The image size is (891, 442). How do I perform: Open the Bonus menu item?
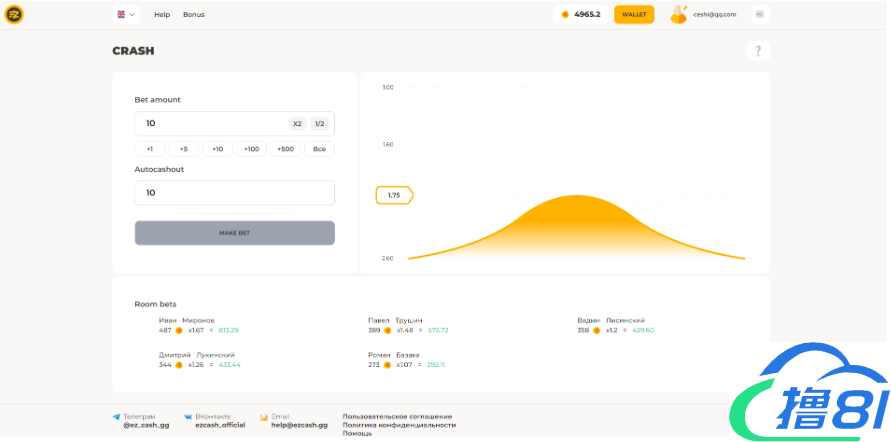pos(193,14)
